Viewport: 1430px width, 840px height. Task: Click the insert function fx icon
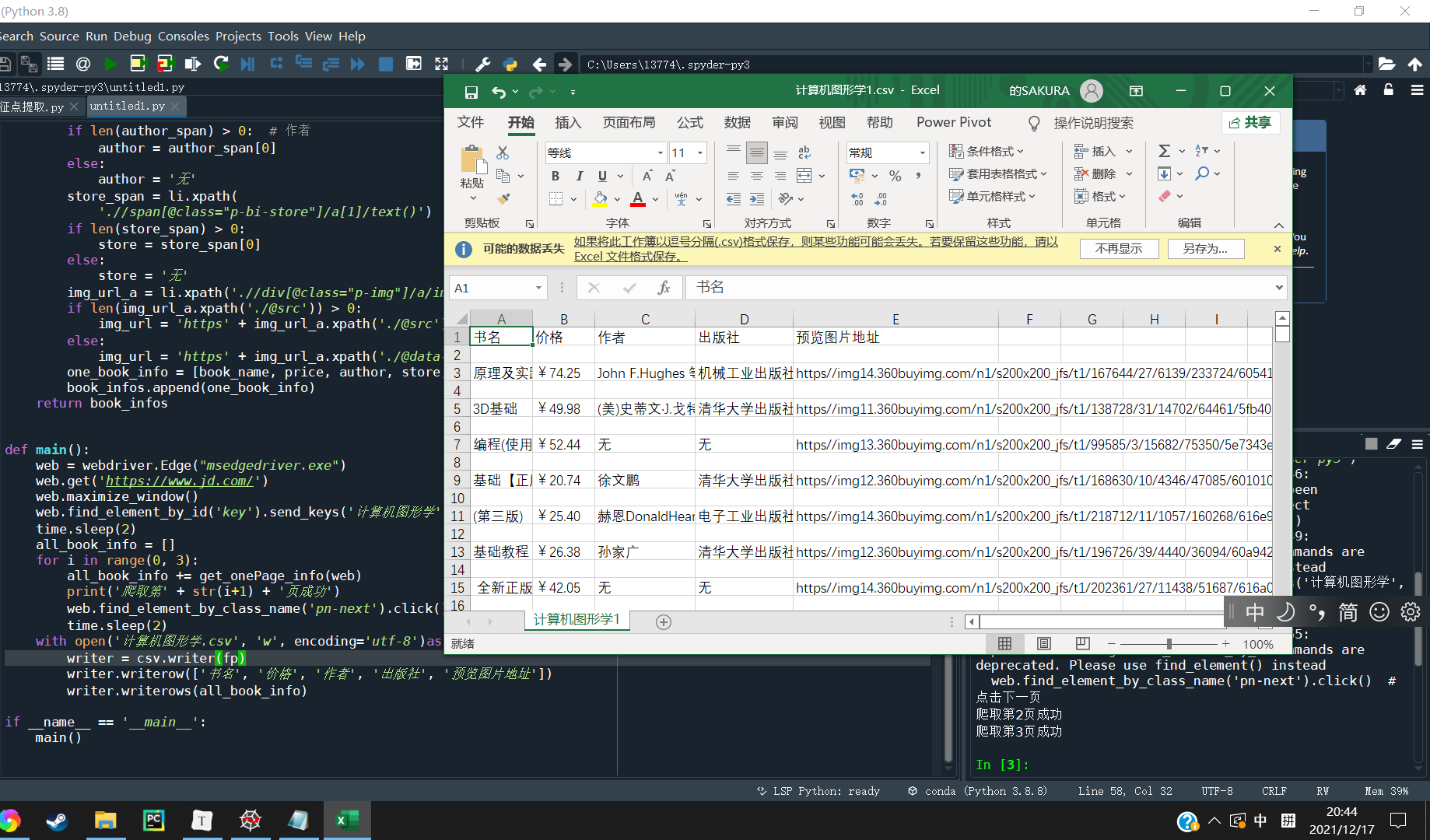click(x=664, y=288)
